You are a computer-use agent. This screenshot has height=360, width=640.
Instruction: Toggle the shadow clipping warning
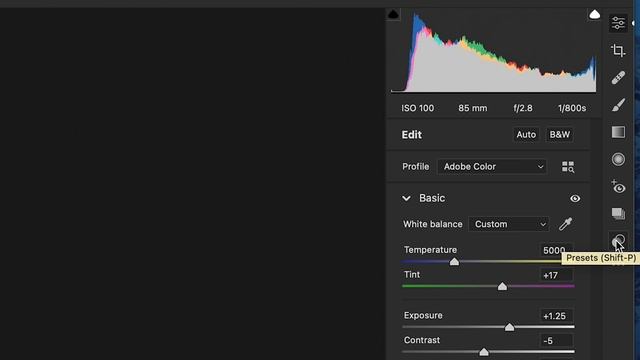393,15
